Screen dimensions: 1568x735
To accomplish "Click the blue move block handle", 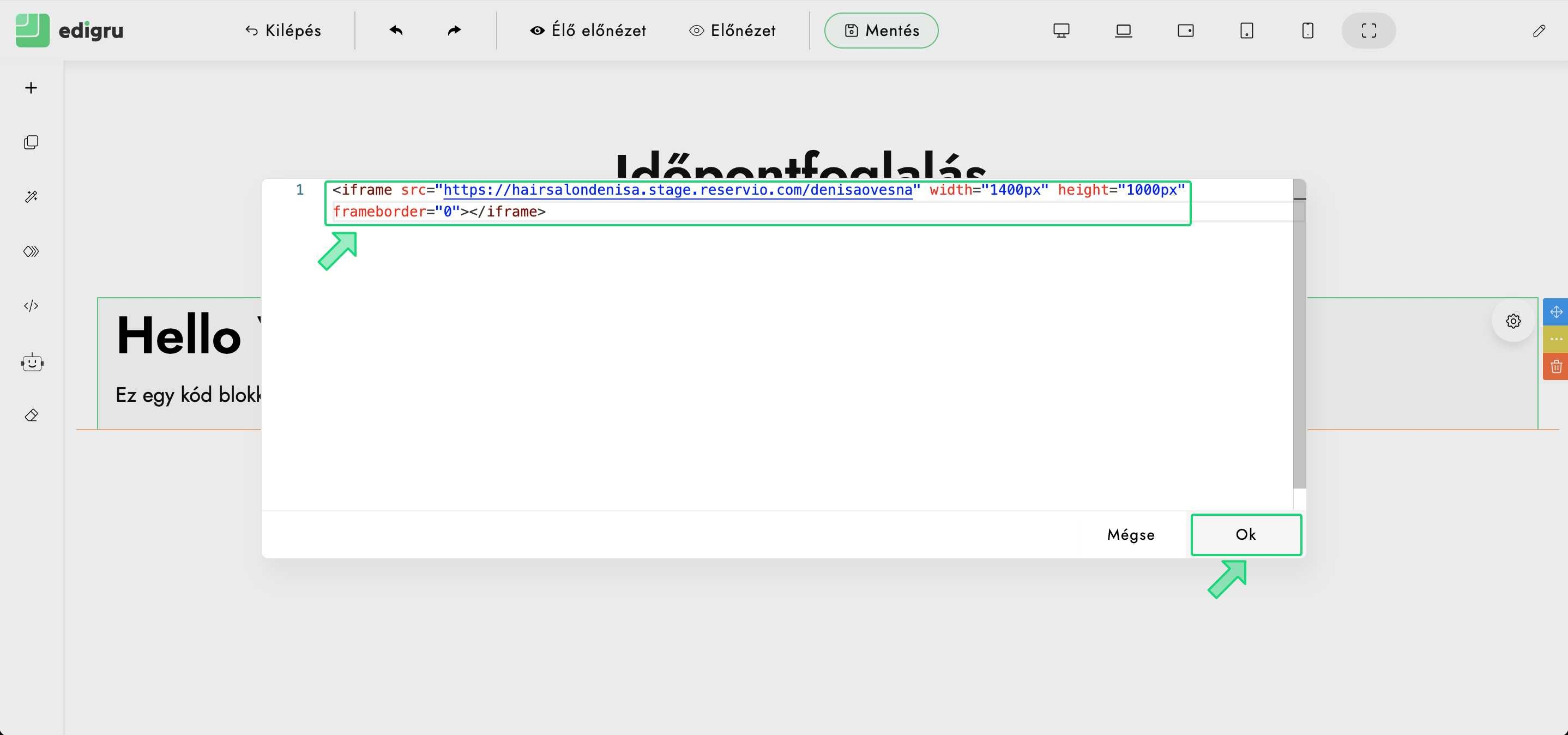I will (x=1556, y=312).
